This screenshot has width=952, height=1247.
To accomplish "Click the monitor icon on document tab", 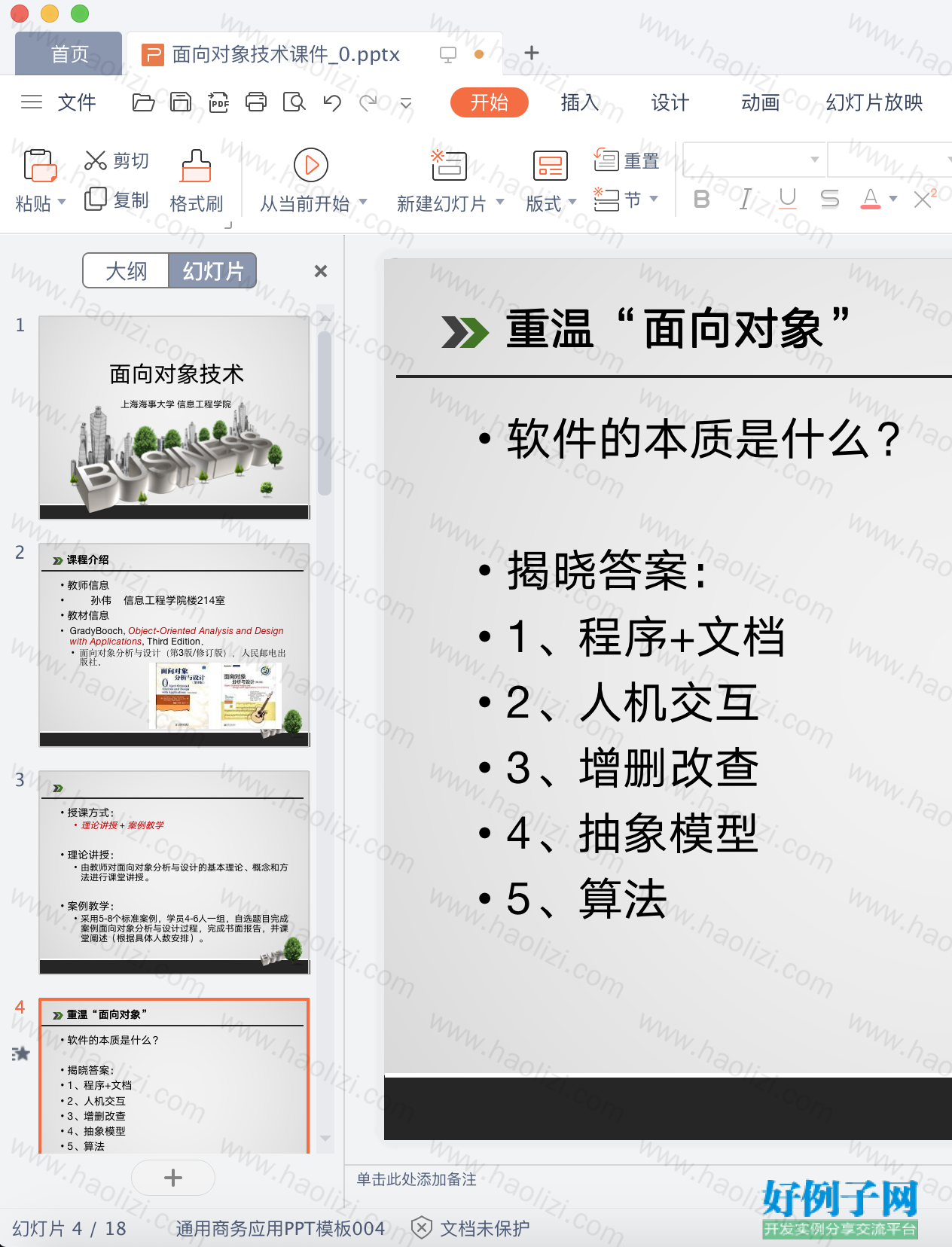I will tap(448, 54).
